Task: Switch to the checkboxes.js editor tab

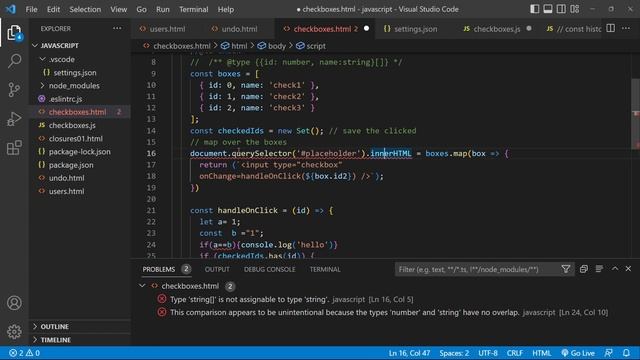Action: point(497,29)
